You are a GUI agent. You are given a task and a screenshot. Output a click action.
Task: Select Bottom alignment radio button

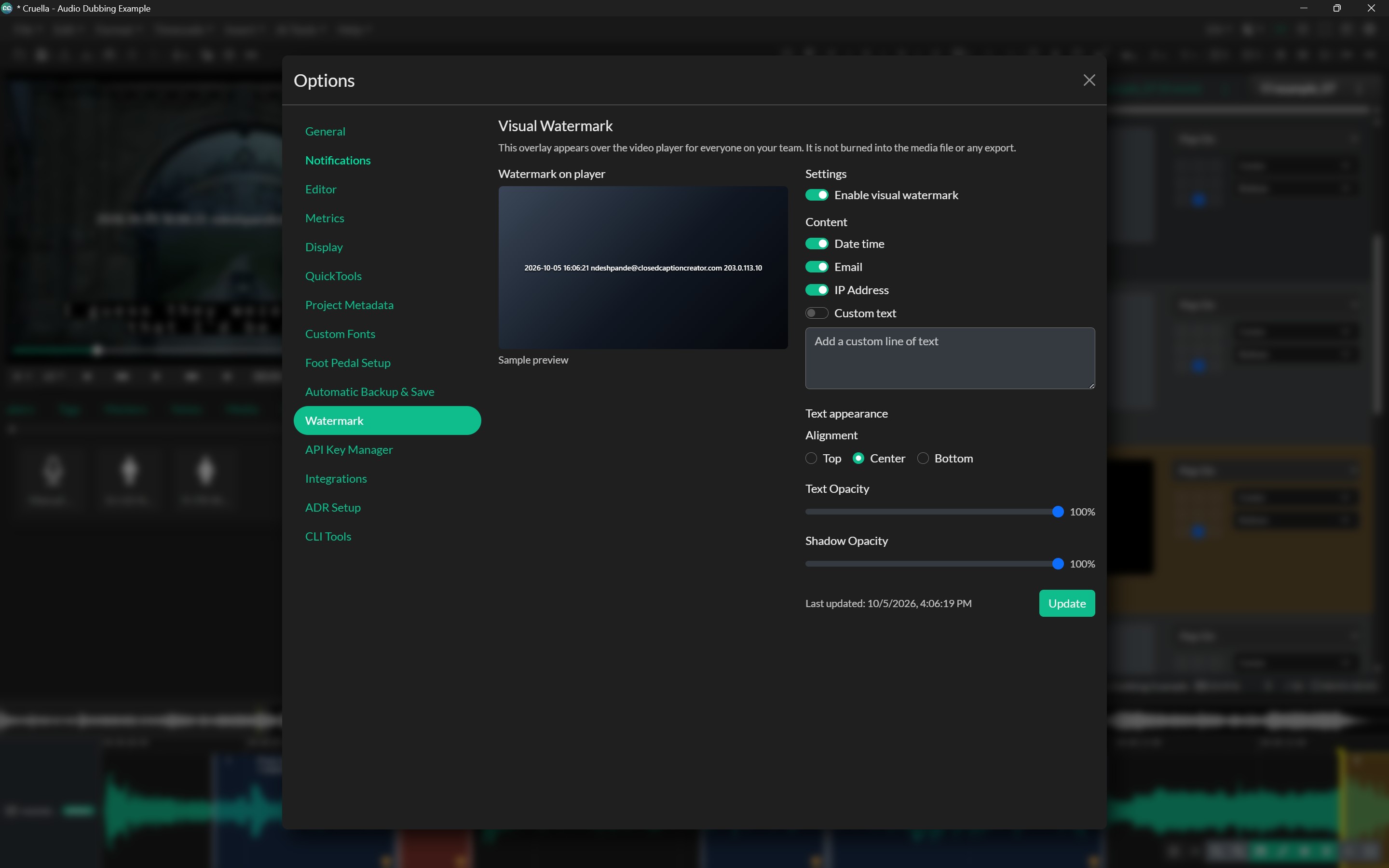pos(922,458)
